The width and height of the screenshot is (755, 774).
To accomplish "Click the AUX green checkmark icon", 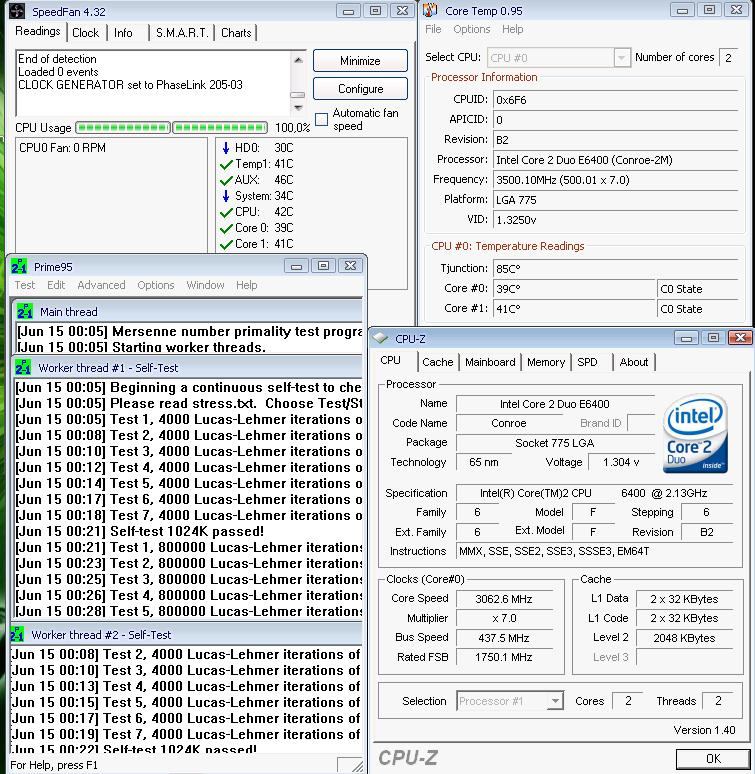I will (226, 180).
